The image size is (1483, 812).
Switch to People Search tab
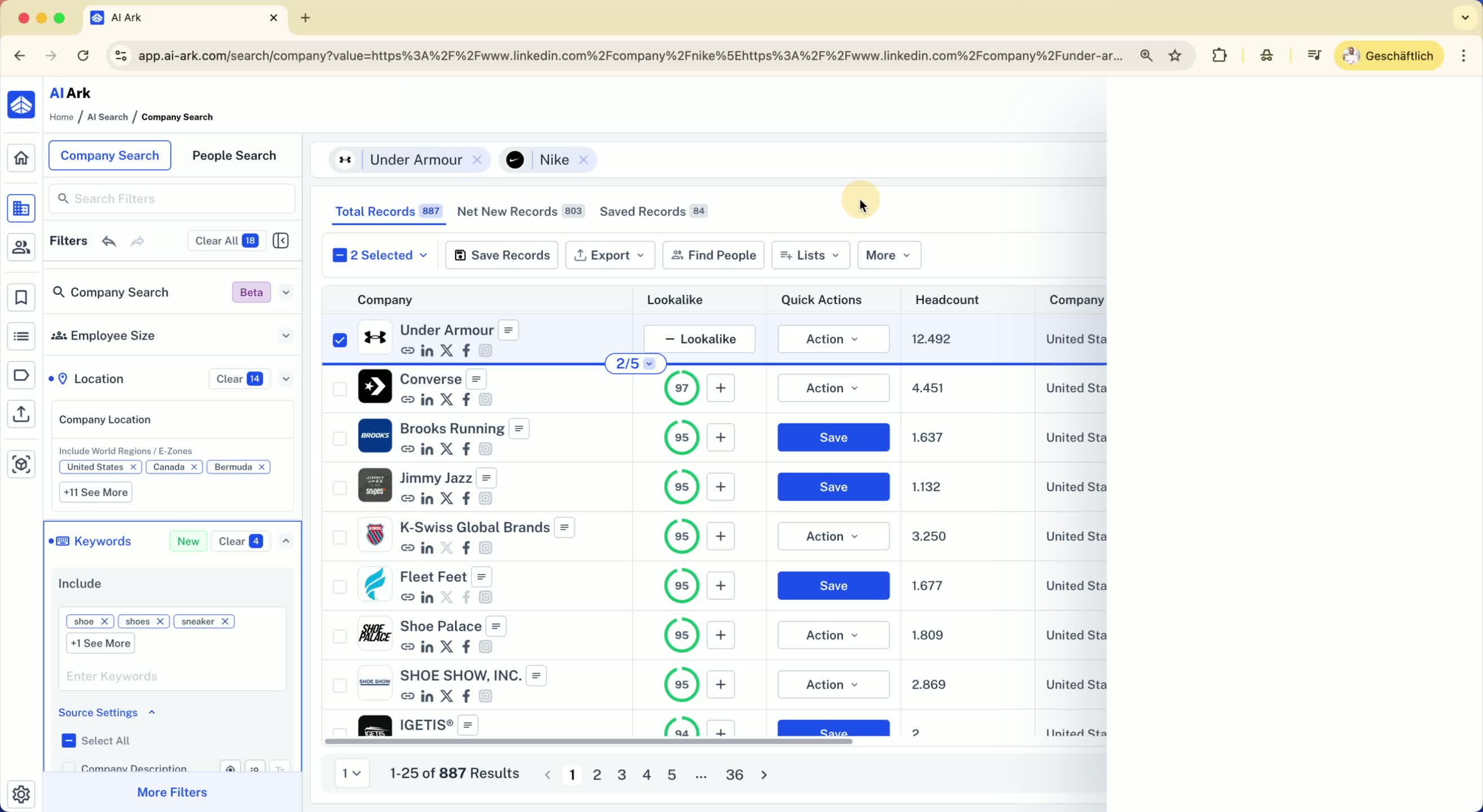click(234, 156)
